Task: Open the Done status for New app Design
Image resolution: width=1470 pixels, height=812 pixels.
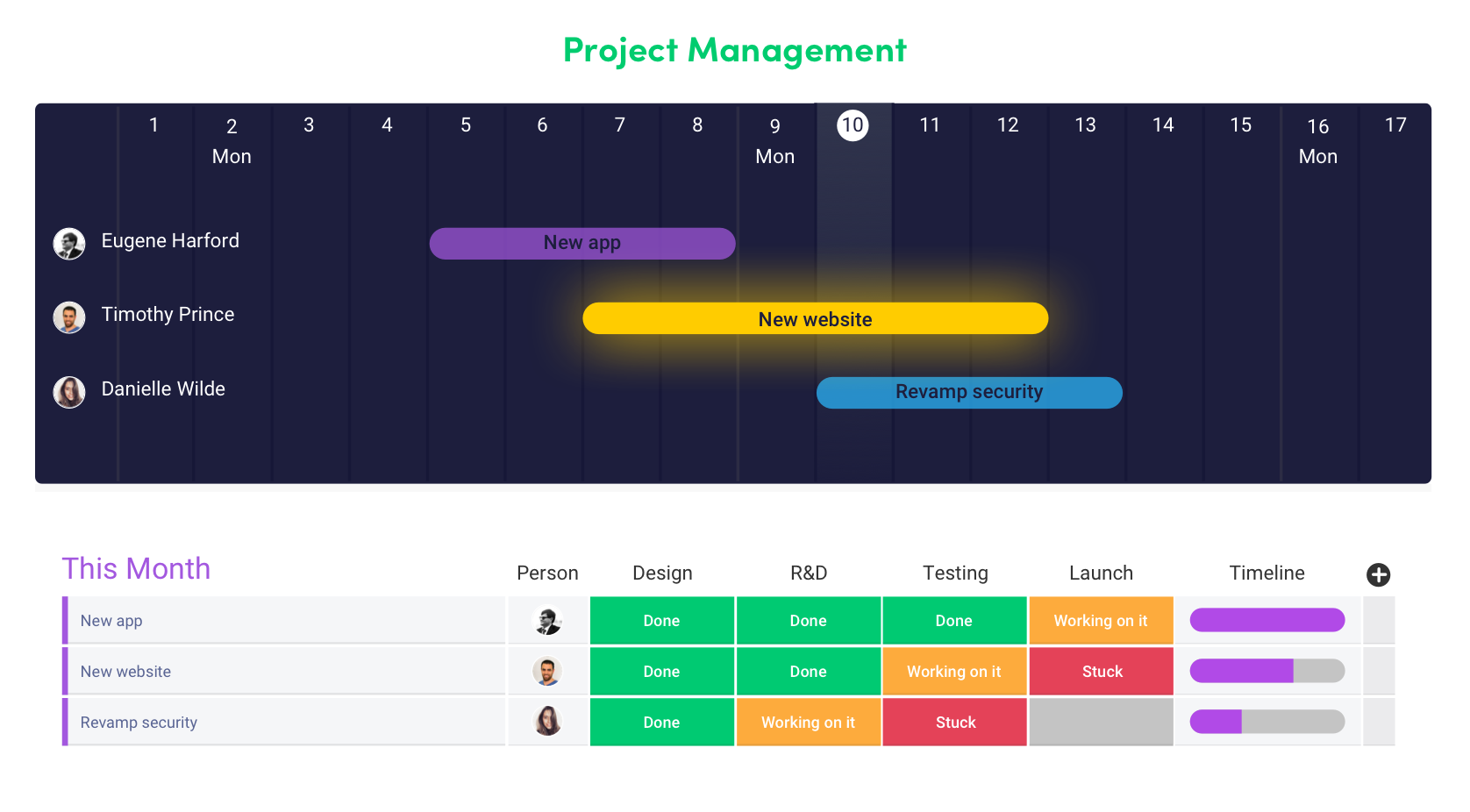Action: 661,620
